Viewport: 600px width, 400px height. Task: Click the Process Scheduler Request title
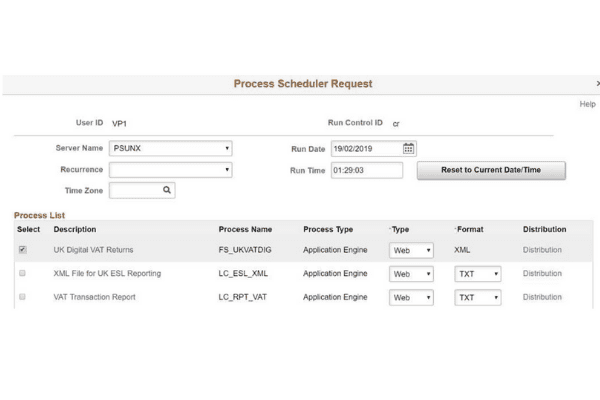point(303,83)
